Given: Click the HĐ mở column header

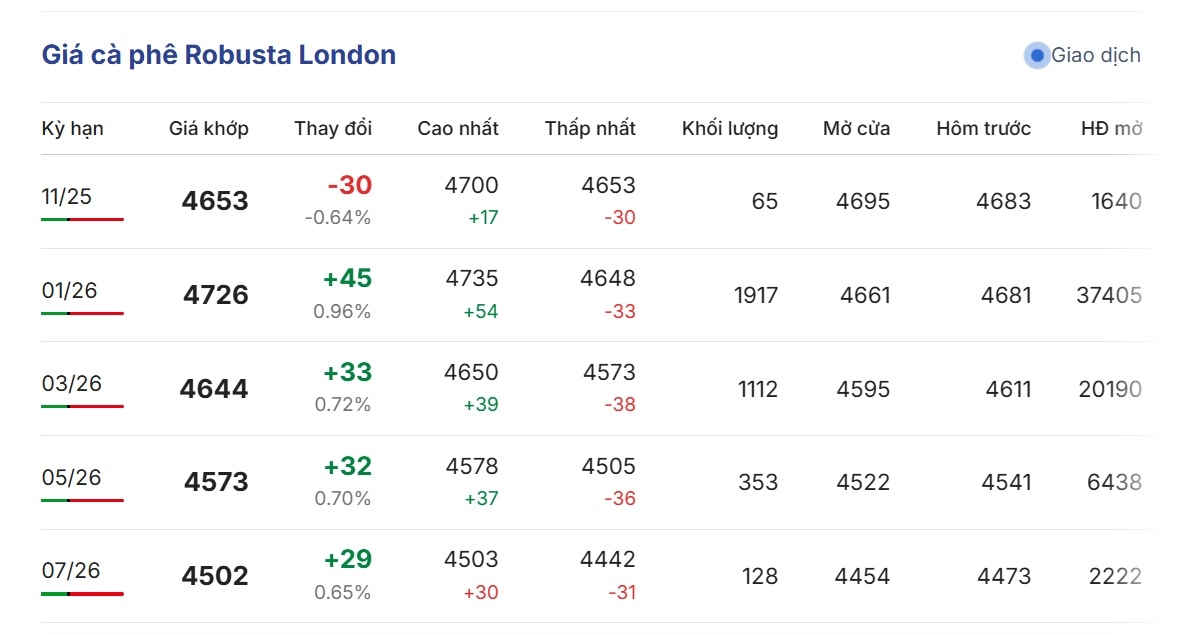Looking at the screenshot, I should pyautogui.click(x=1111, y=129).
